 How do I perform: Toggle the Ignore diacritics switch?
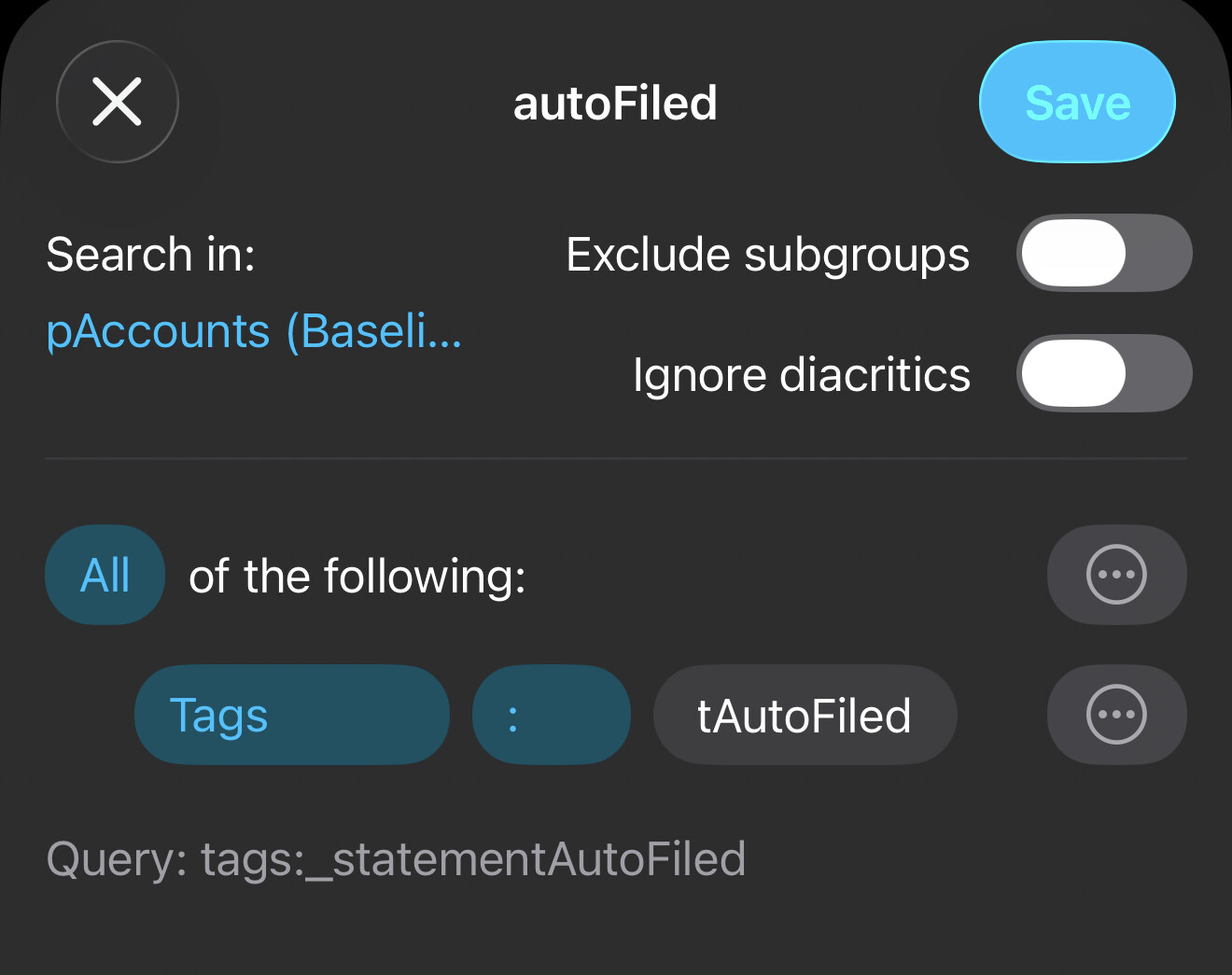(x=1104, y=374)
